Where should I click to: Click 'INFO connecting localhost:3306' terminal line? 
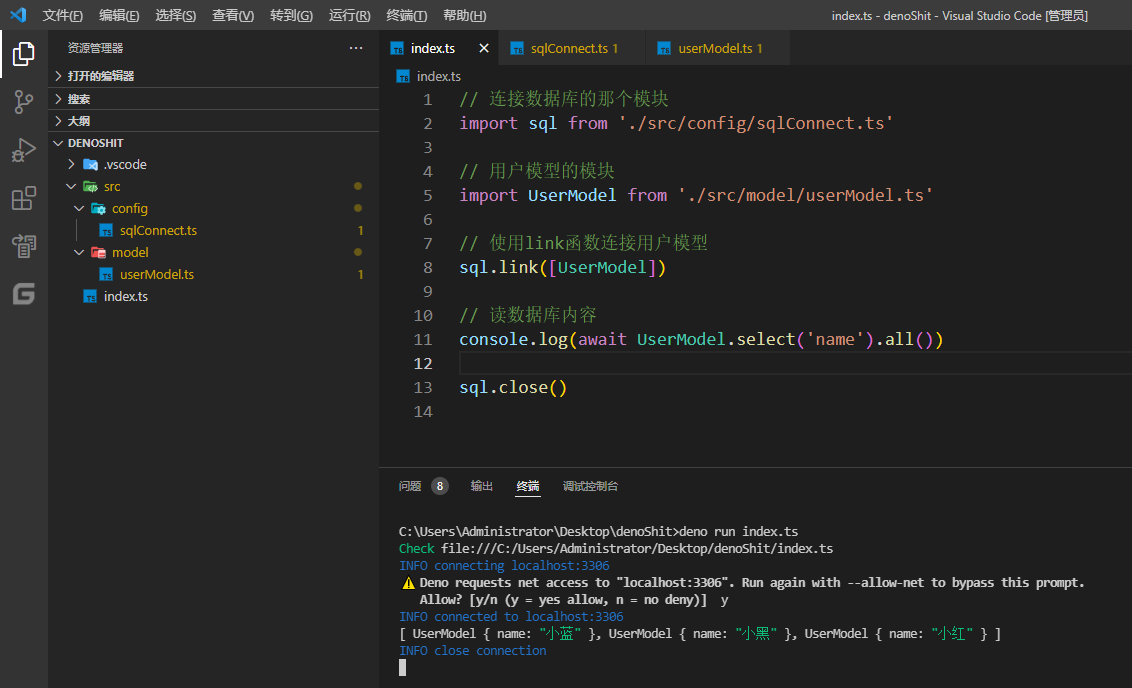(504, 566)
